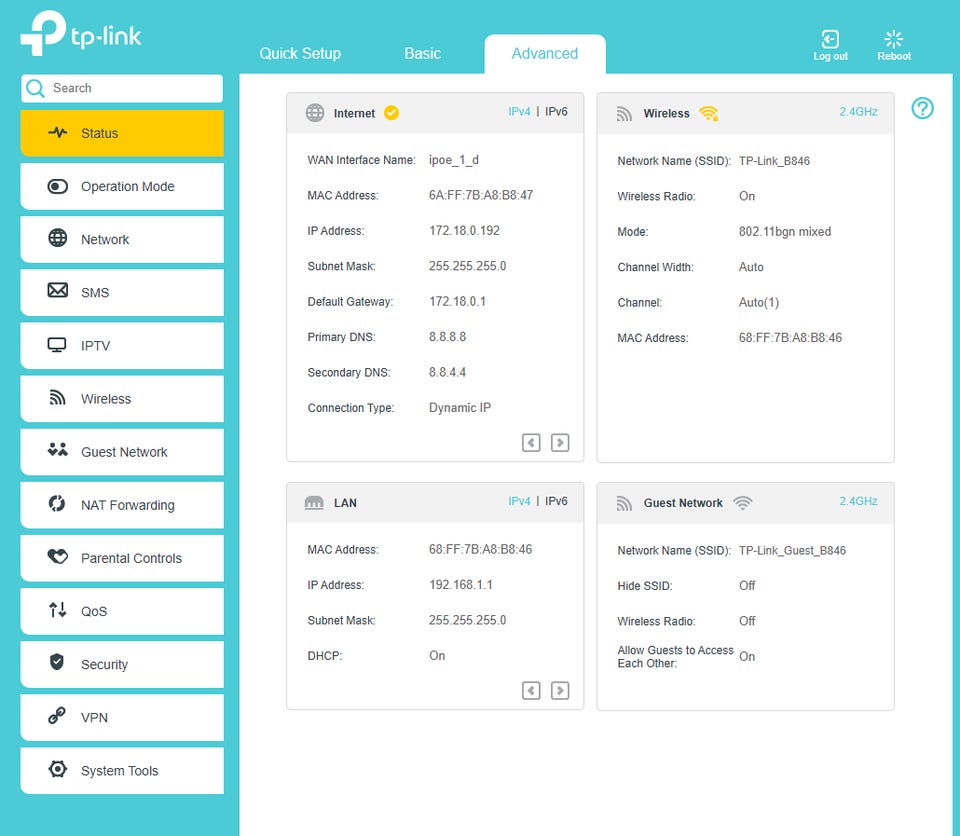The image size is (960, 836).
Task: Click the LAN port icon in card header
Action: click(313, 503)
